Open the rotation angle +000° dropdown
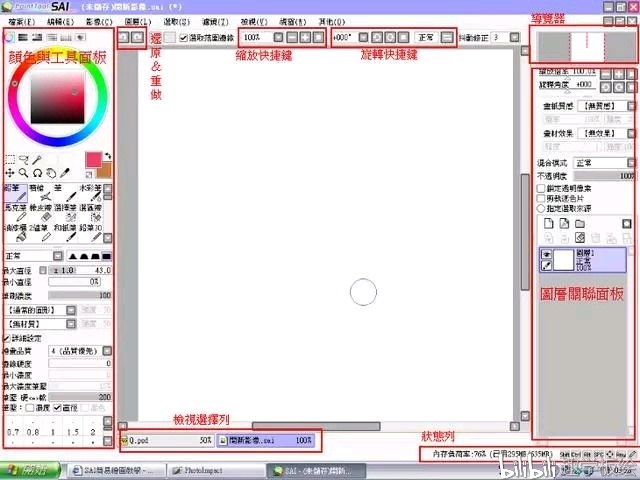 point(363,38)
